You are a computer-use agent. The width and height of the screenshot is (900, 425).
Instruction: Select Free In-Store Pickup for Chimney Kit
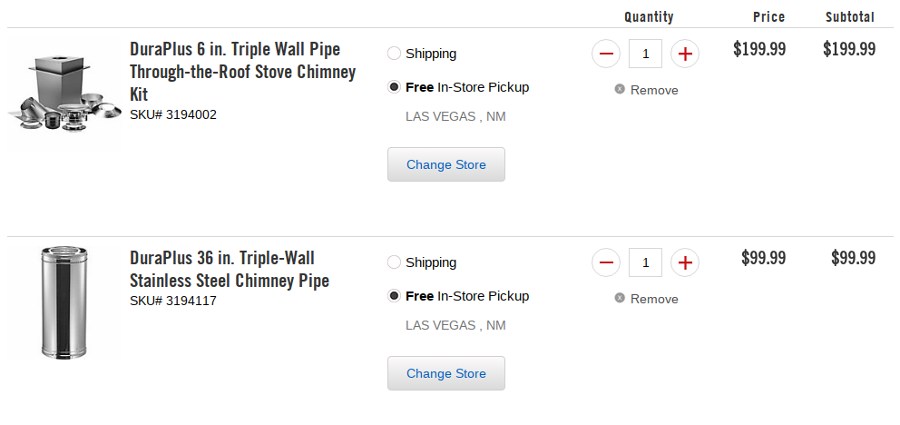394,87
